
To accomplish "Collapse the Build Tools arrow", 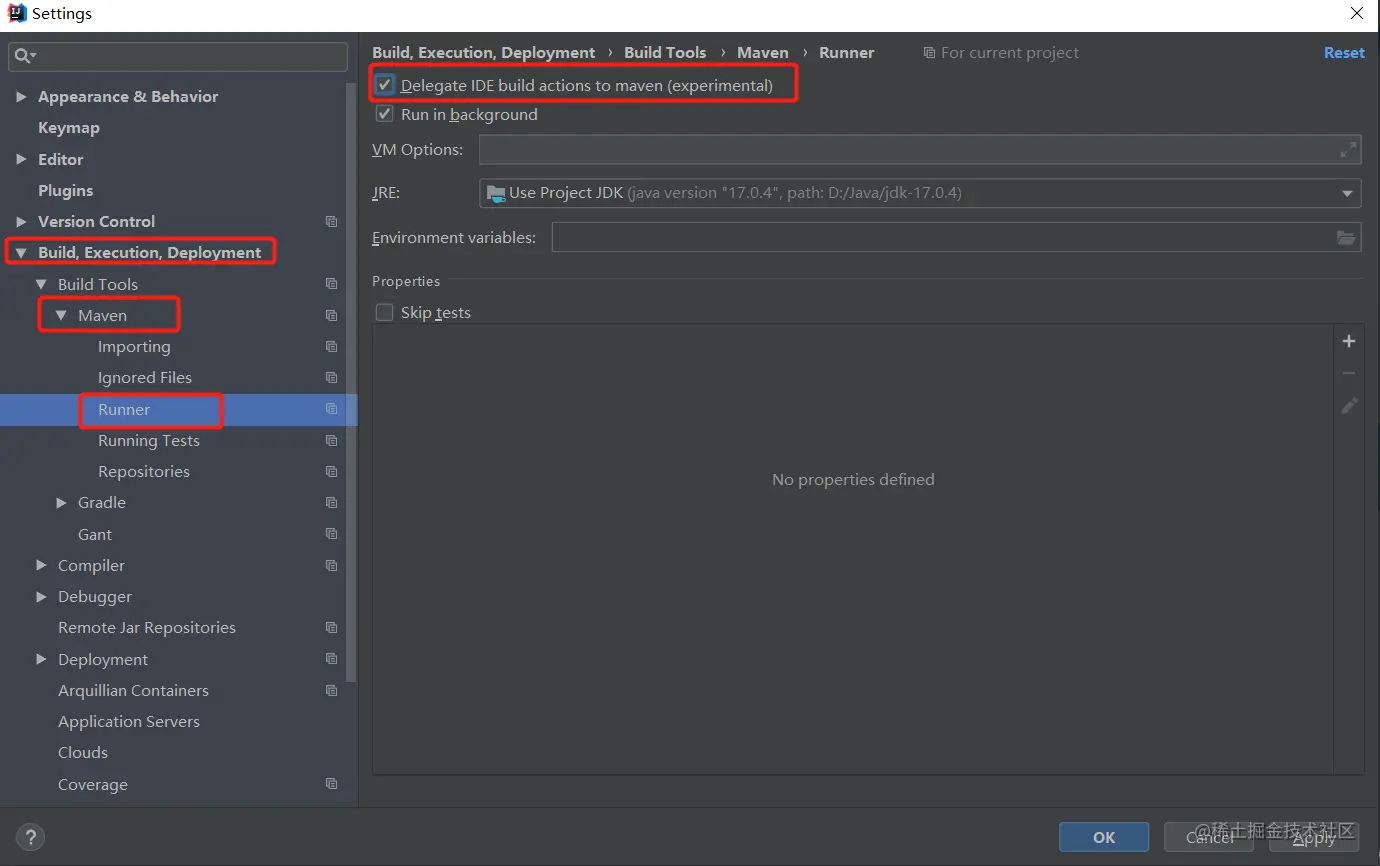I will (x=41, y=284).
